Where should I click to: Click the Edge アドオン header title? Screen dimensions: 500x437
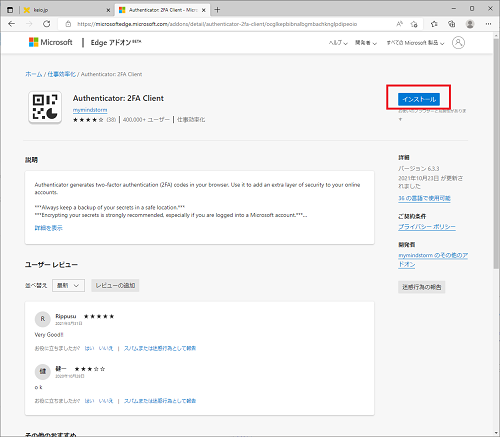pyautogui.click(x=116, y=43)
